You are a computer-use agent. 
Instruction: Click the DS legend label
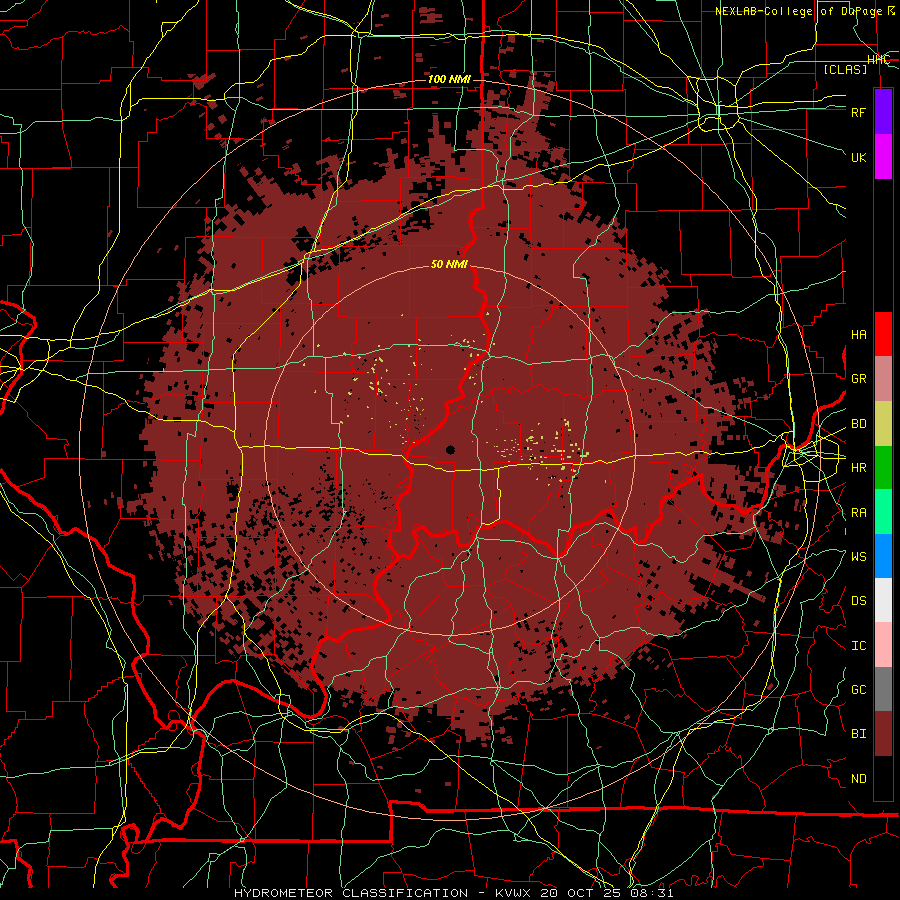click(x=859, y=601)
